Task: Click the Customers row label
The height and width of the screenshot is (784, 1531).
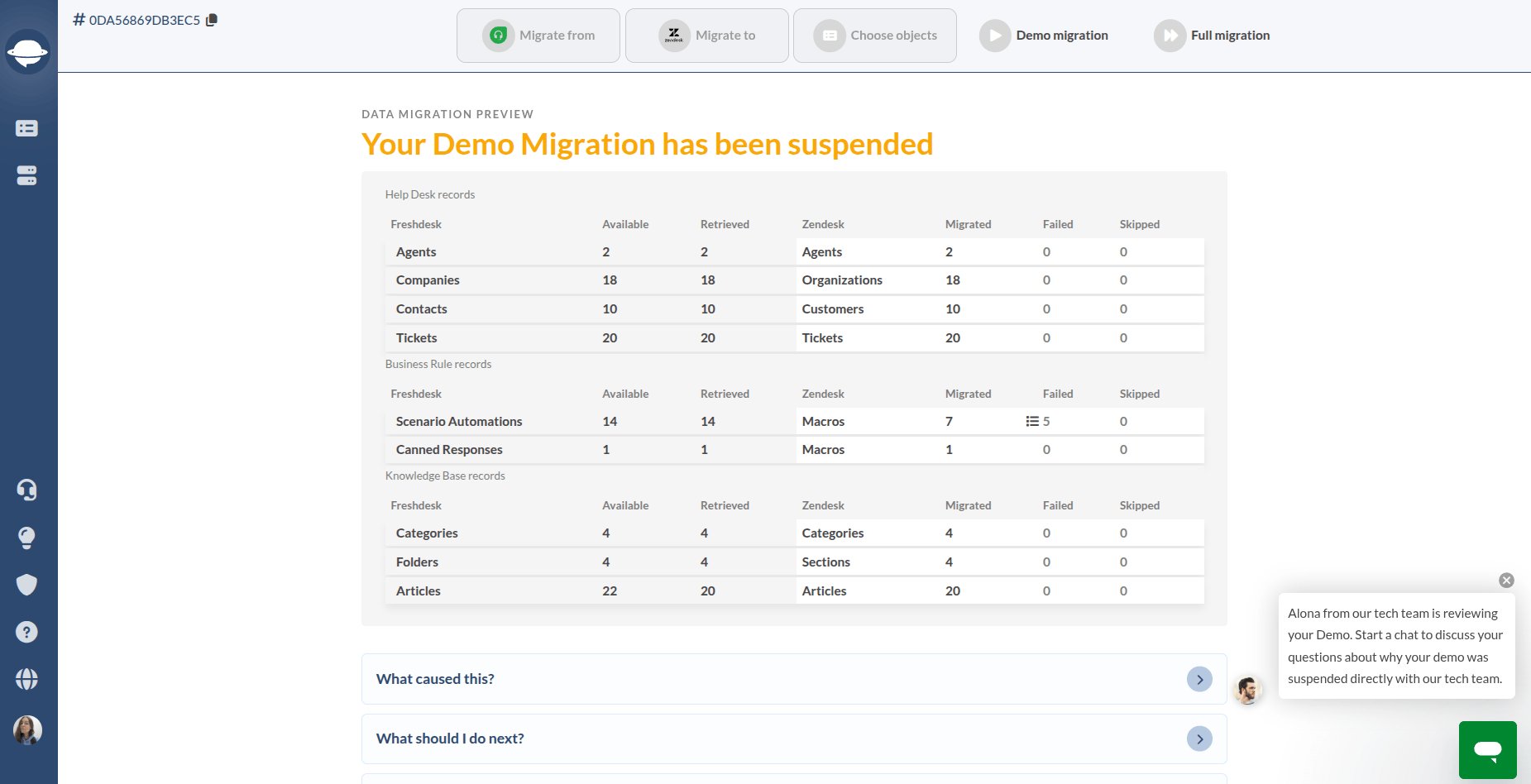Action: (833, 308)
